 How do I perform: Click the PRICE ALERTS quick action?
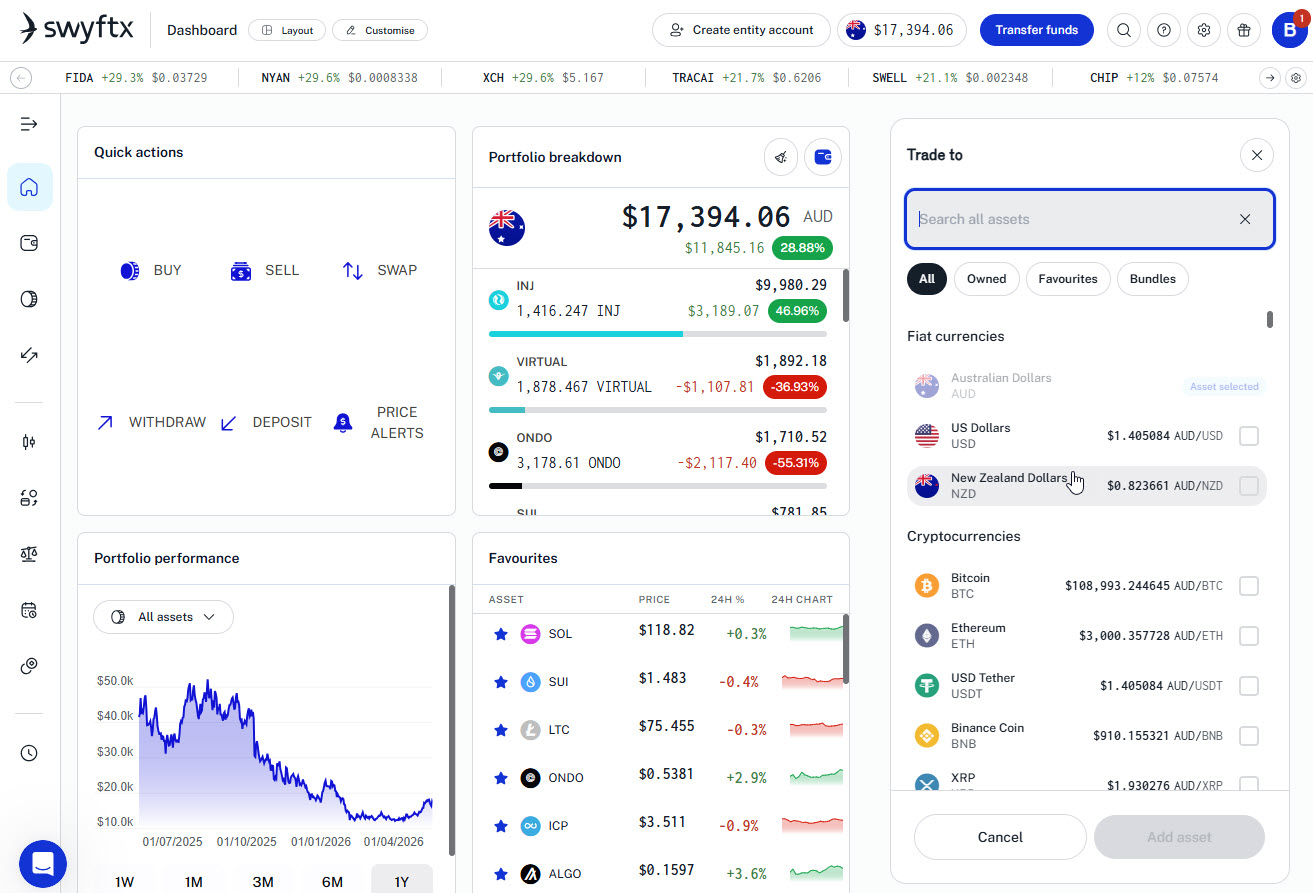(380, 422)
